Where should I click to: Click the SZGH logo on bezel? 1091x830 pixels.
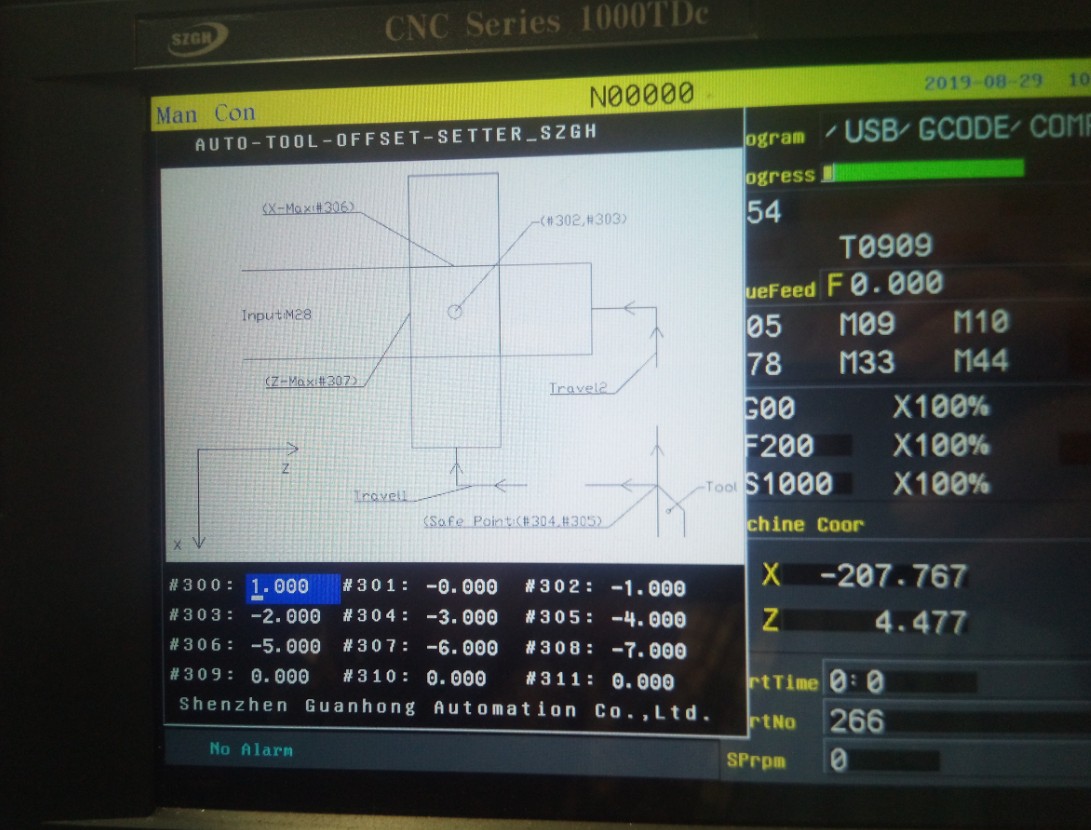[198, 39]
